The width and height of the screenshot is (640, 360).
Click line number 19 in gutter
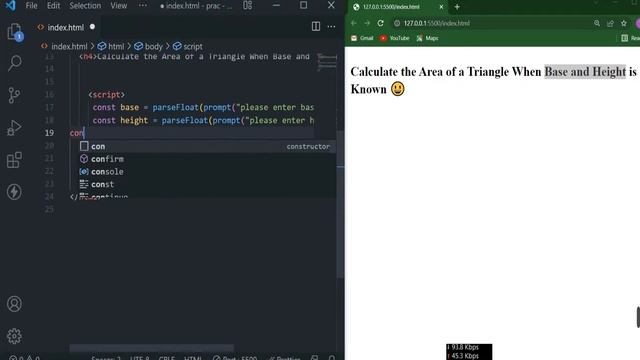(49, 133)
